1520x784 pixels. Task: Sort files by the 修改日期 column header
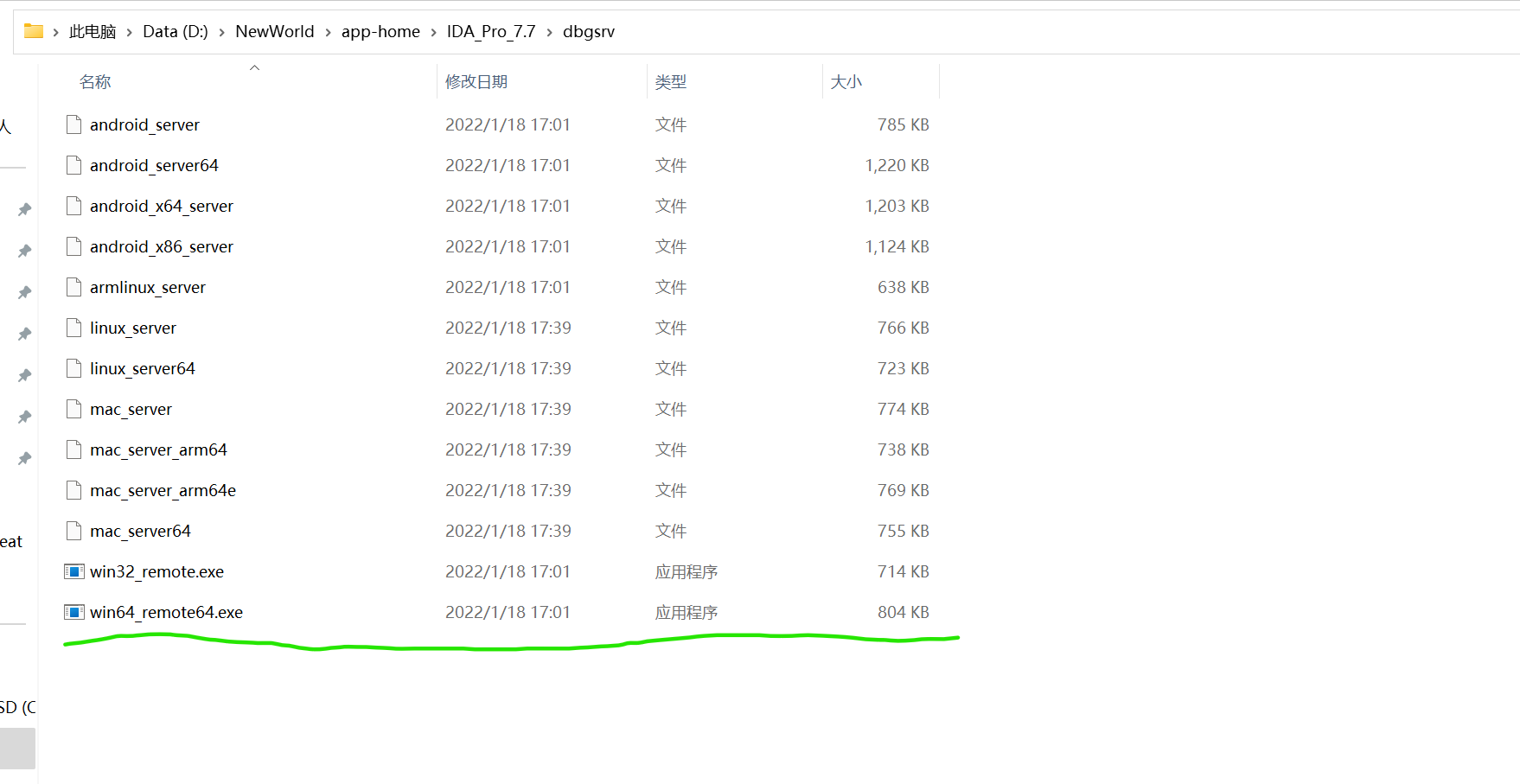(x=476, y=81)
